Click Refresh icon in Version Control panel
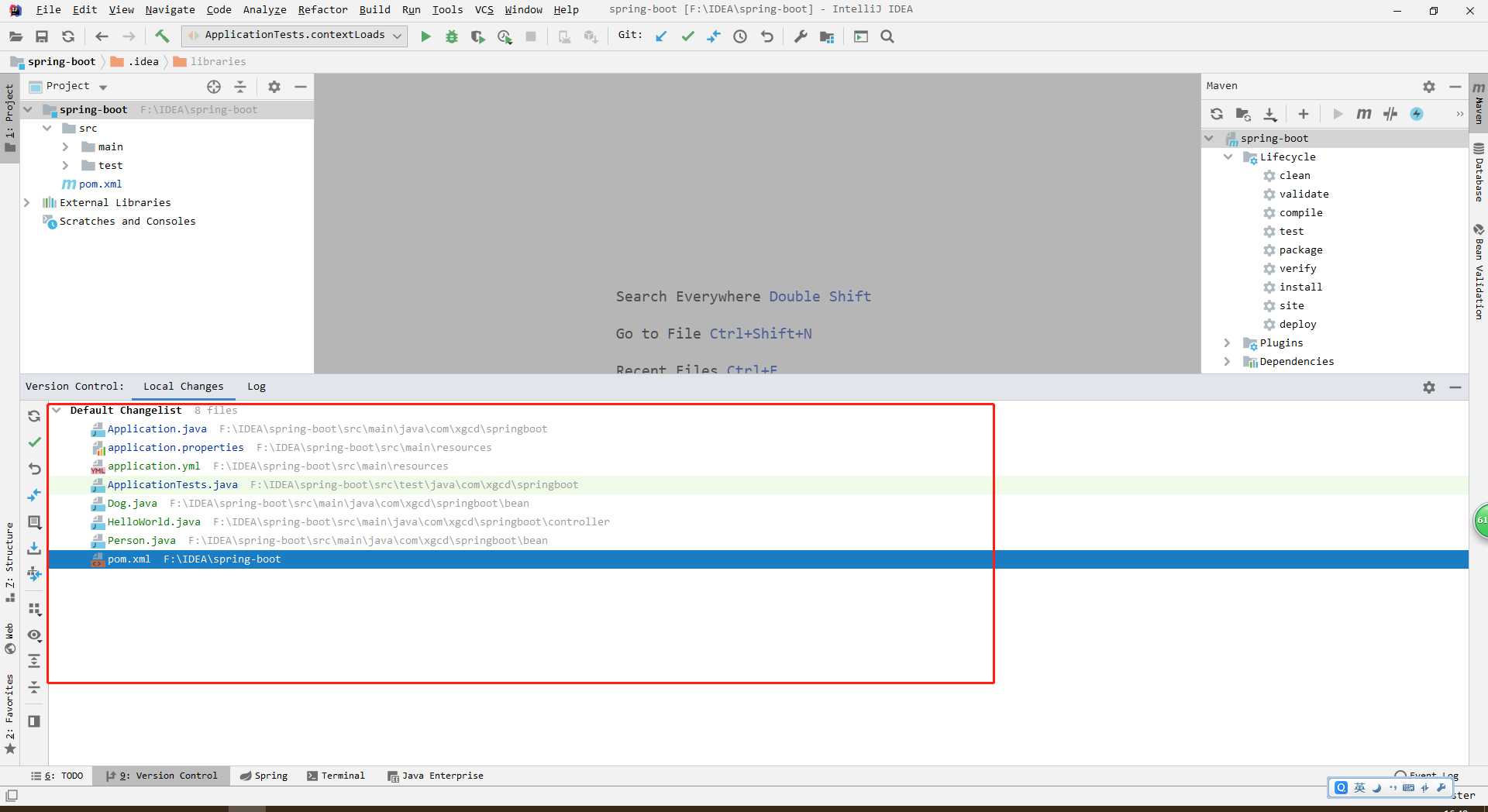This screenshot has height=812, width=1488. pyautogui.click(x=34, y=416)
